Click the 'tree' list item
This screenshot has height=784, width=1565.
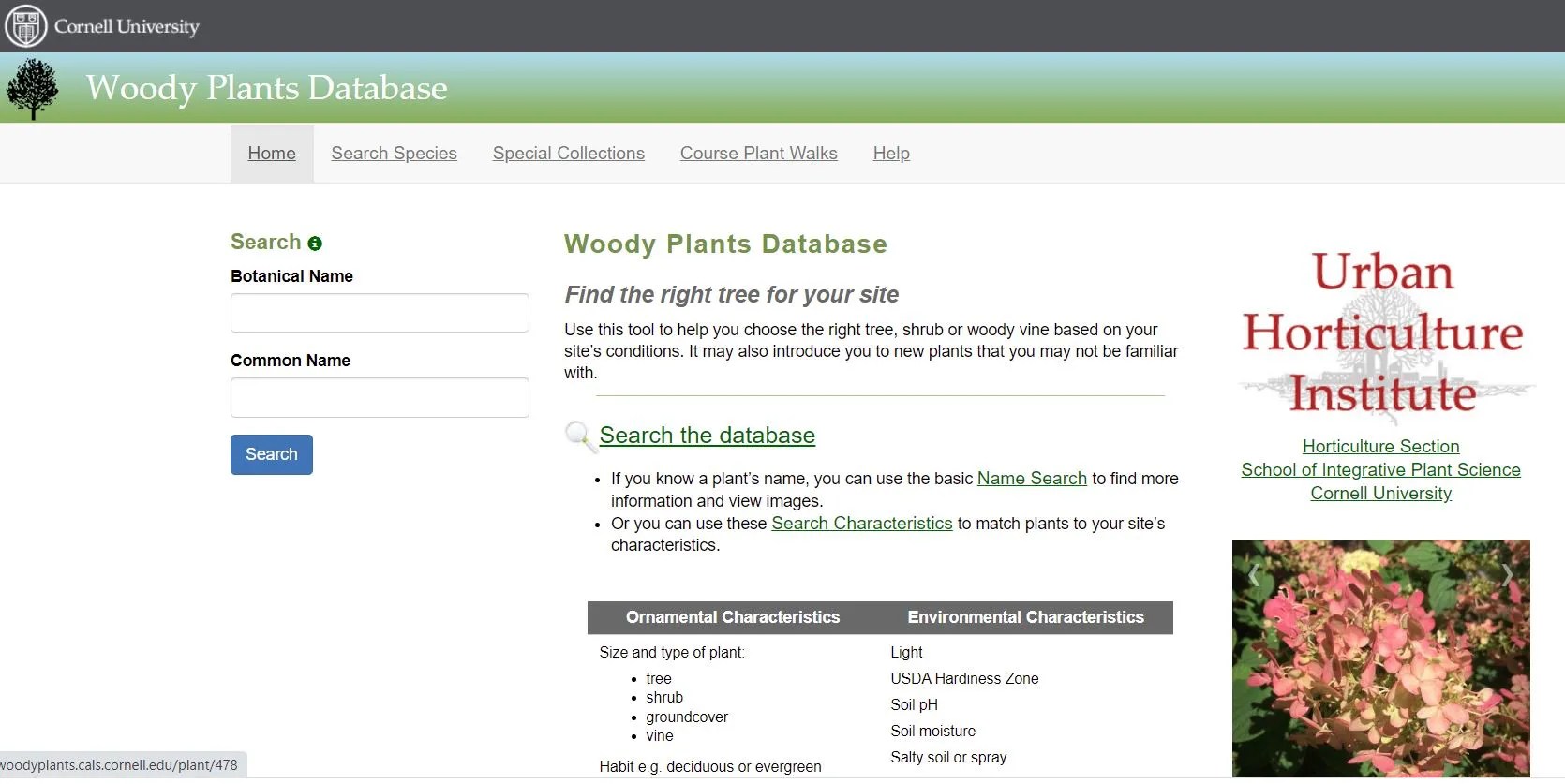point(659,679)
